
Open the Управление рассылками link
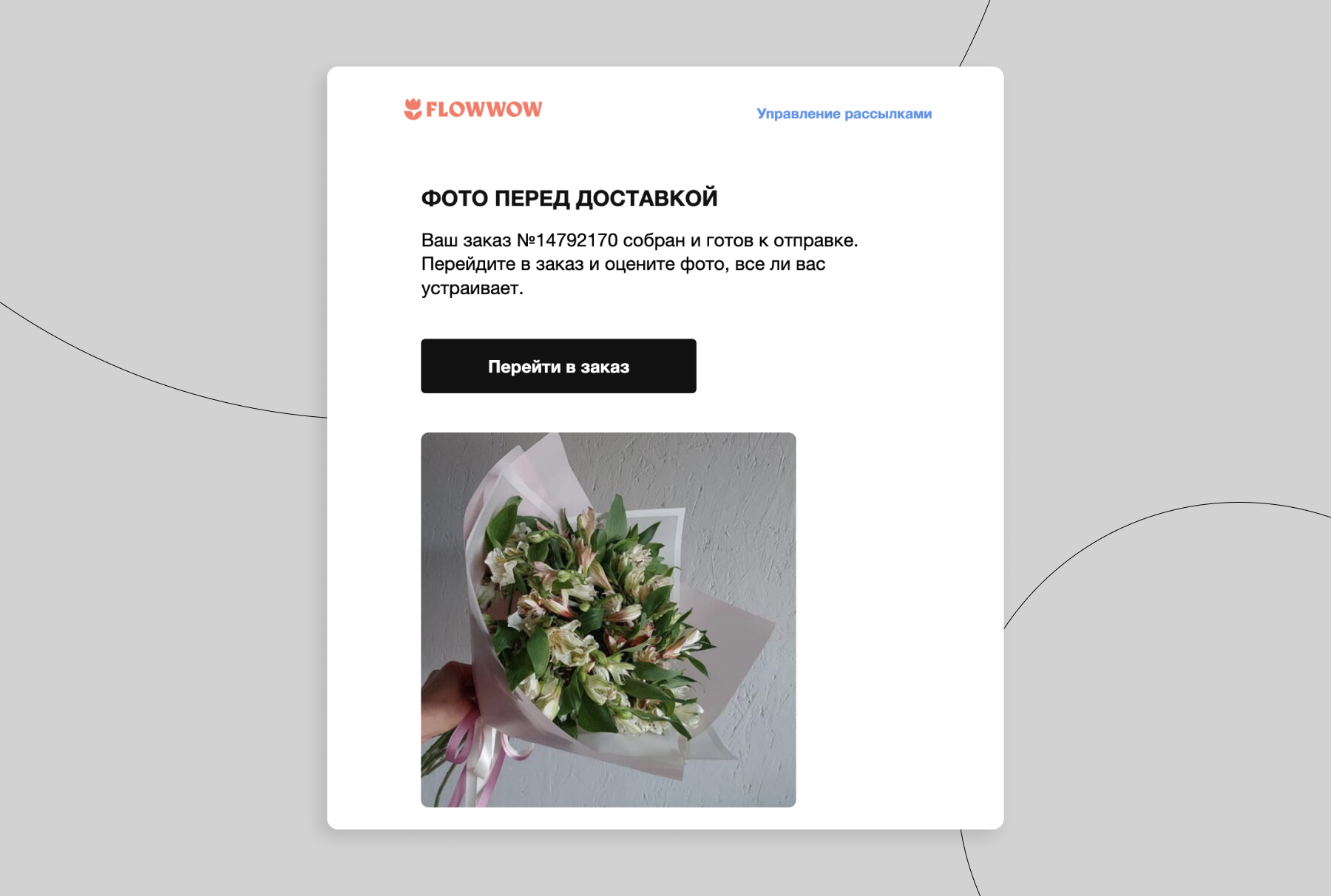(844, 114)
